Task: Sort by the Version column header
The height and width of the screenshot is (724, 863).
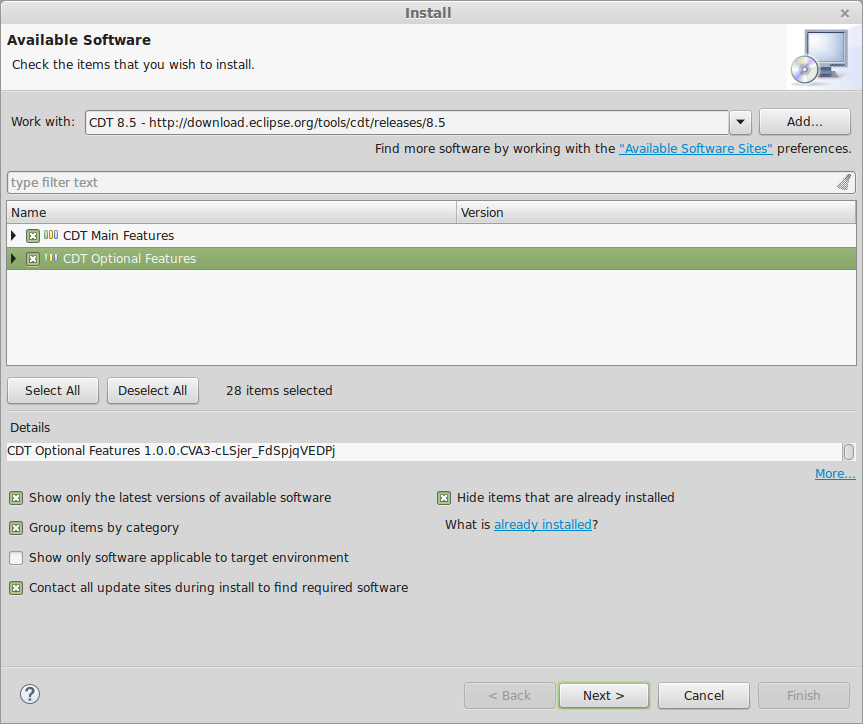Action: tap(656, 213)
